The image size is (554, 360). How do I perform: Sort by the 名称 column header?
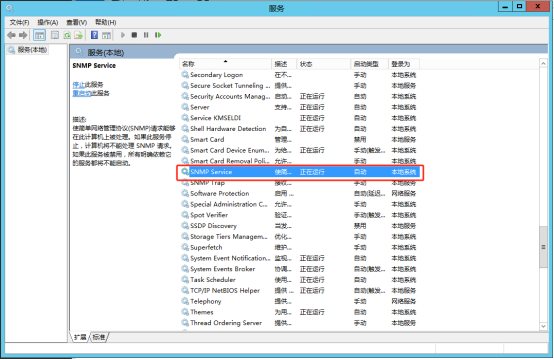[x=225, y=64]
